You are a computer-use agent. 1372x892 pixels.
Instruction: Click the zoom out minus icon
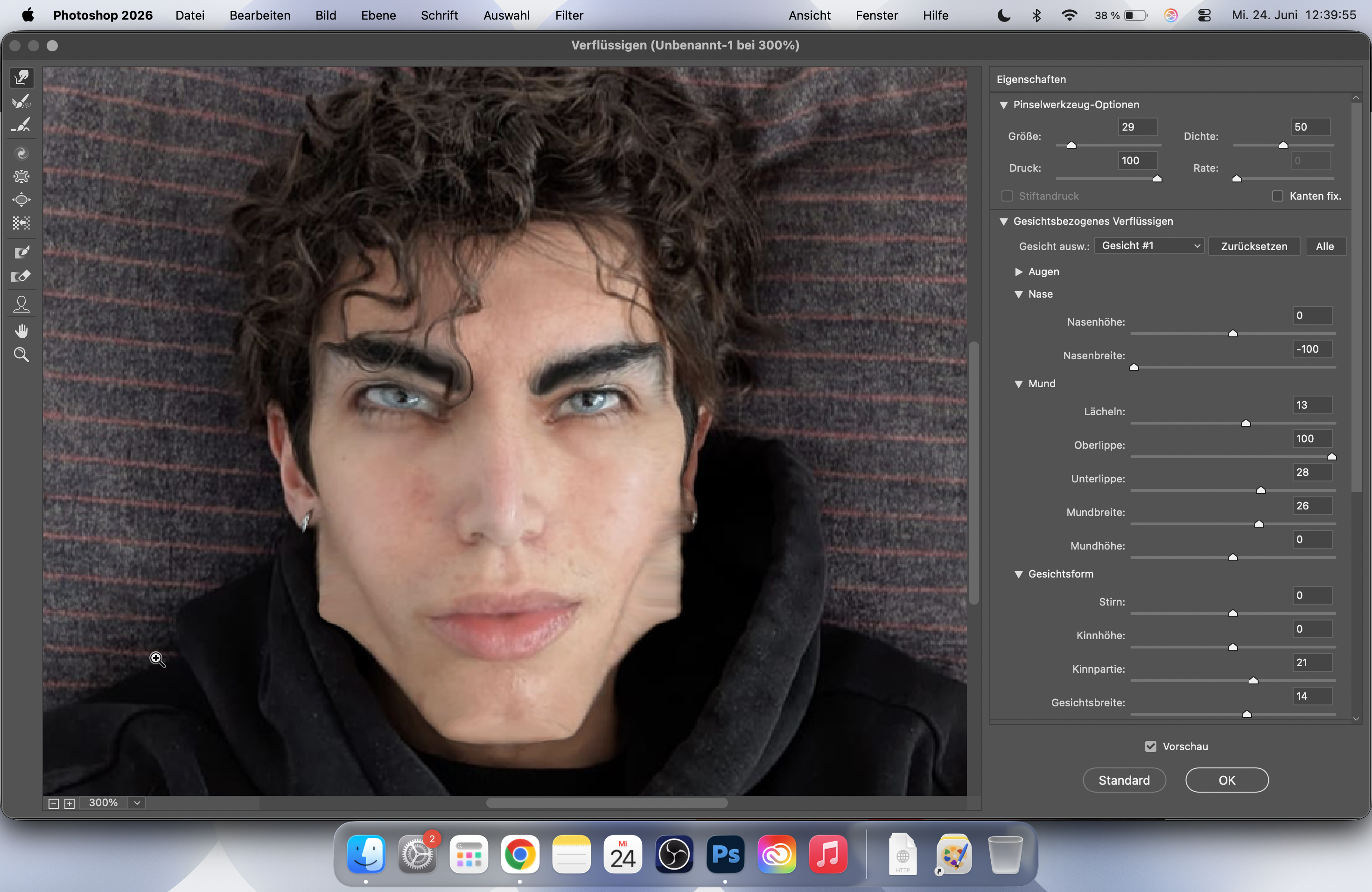pos(54,803)
